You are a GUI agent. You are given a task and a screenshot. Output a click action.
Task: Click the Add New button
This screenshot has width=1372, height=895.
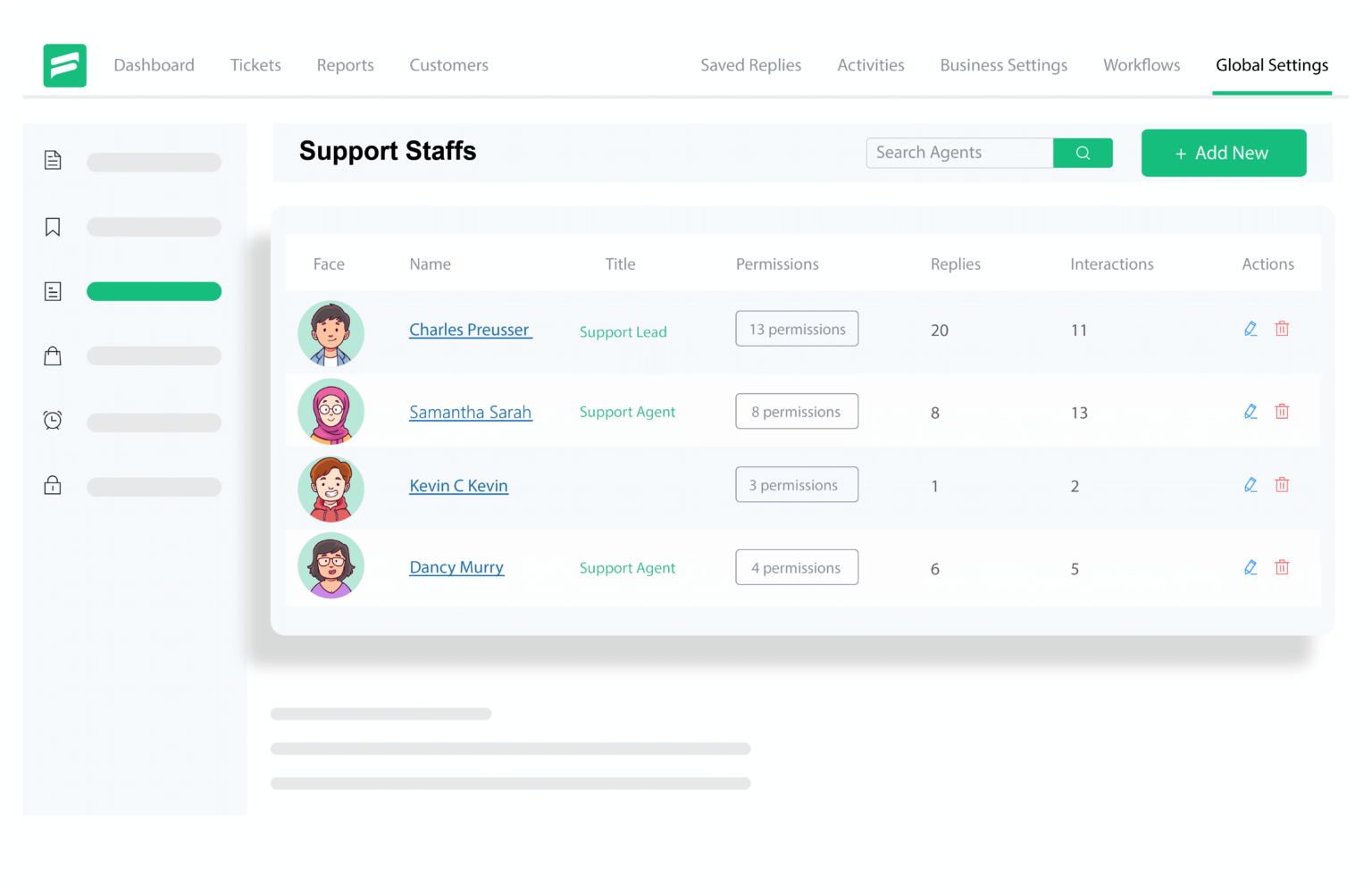point(1224,153)
